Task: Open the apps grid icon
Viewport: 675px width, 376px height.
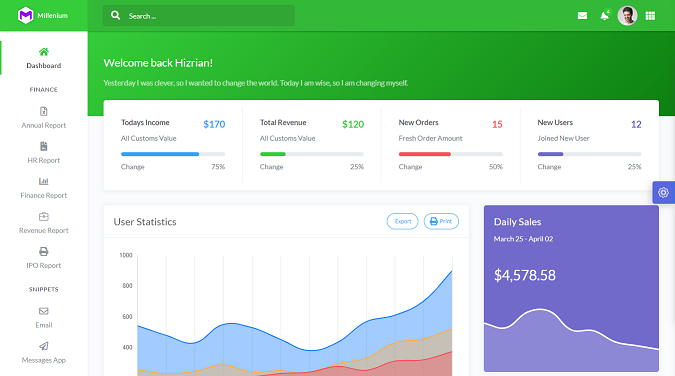Action: (650, 16)
